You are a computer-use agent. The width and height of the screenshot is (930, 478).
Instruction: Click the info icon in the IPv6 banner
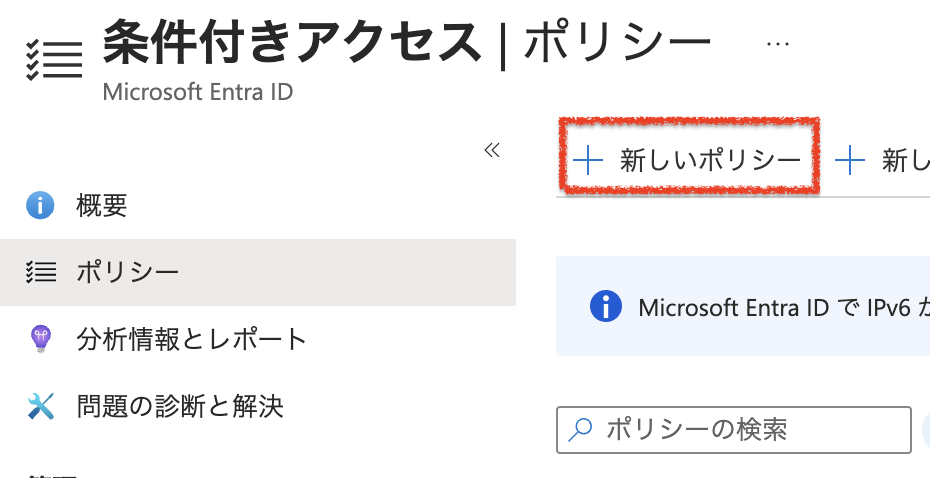pos(606,306)
